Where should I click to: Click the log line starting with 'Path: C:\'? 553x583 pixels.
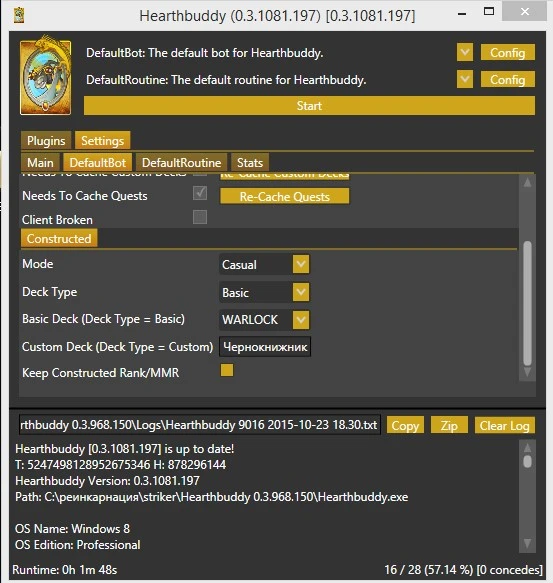coord(212,497)
